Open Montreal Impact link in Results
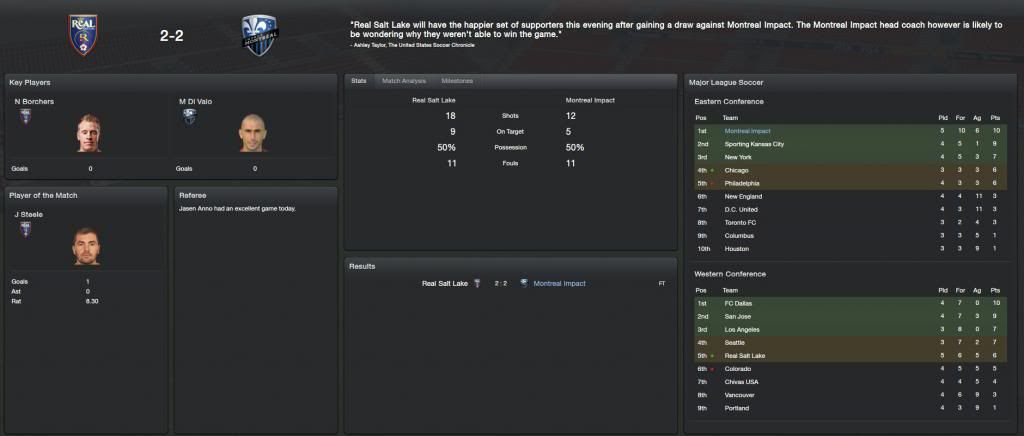 [x=560, y=283]
